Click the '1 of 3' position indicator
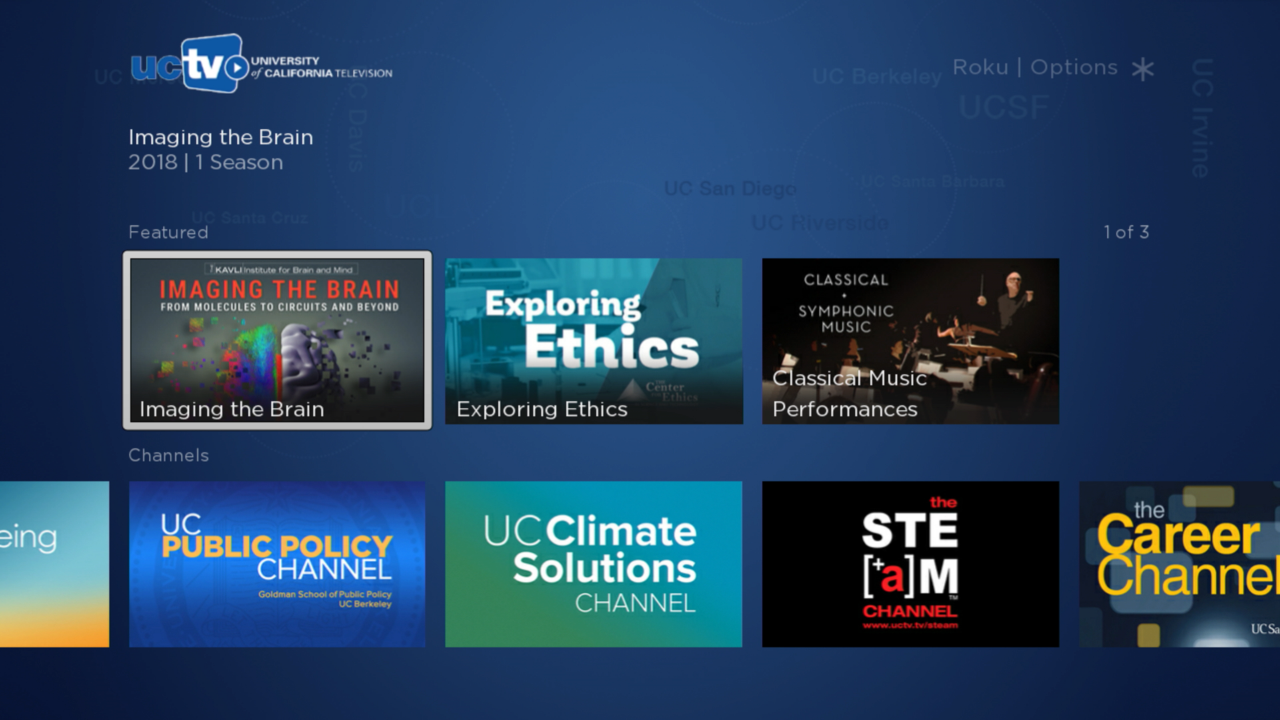This screenshot has height=720, width=1280. [1126, 232]
